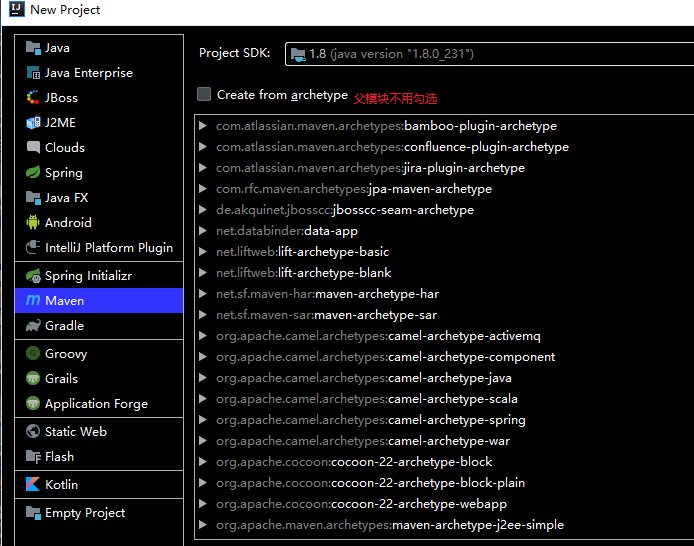Select cocoon-22-archetype-webapp row text
This screenshot has height=546, width=694.
[x=362, y=504]
